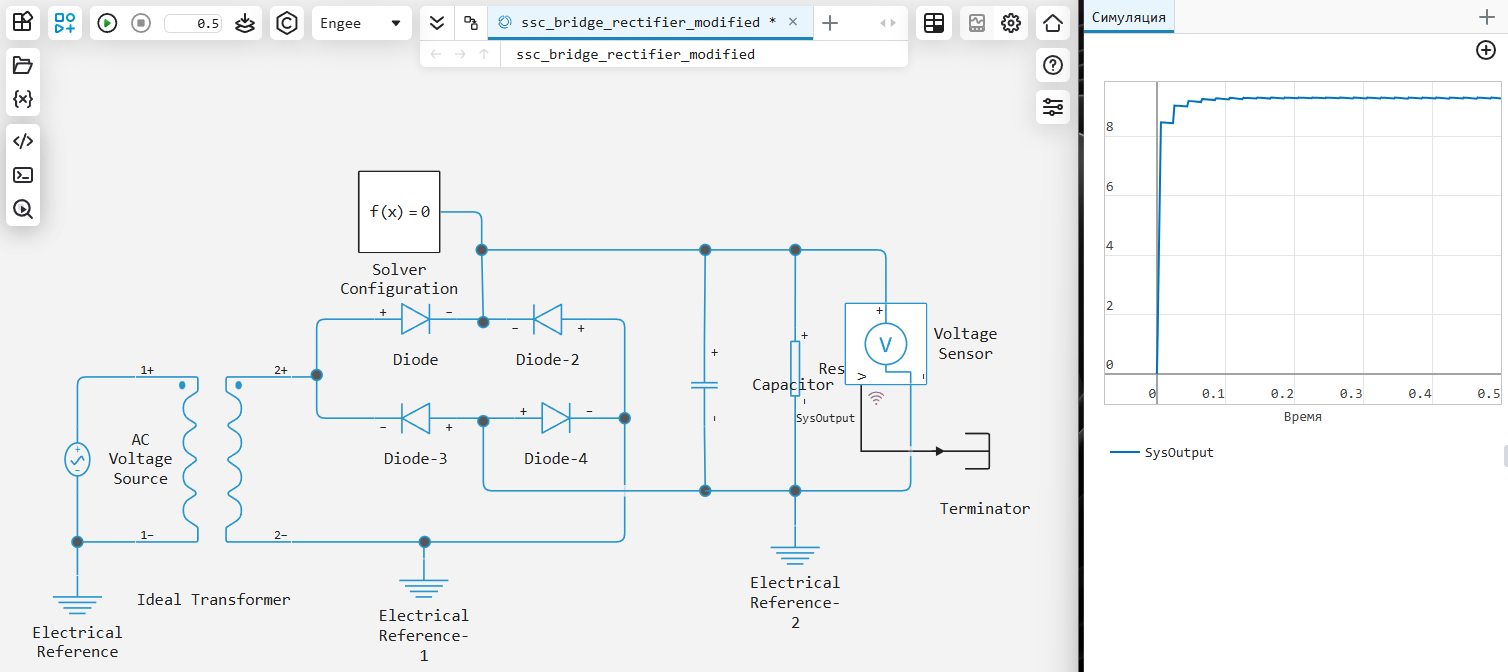Click the SysOutput signal logging wifi icon
This screenshot has width=1508, height=672.
pos(876,398)
